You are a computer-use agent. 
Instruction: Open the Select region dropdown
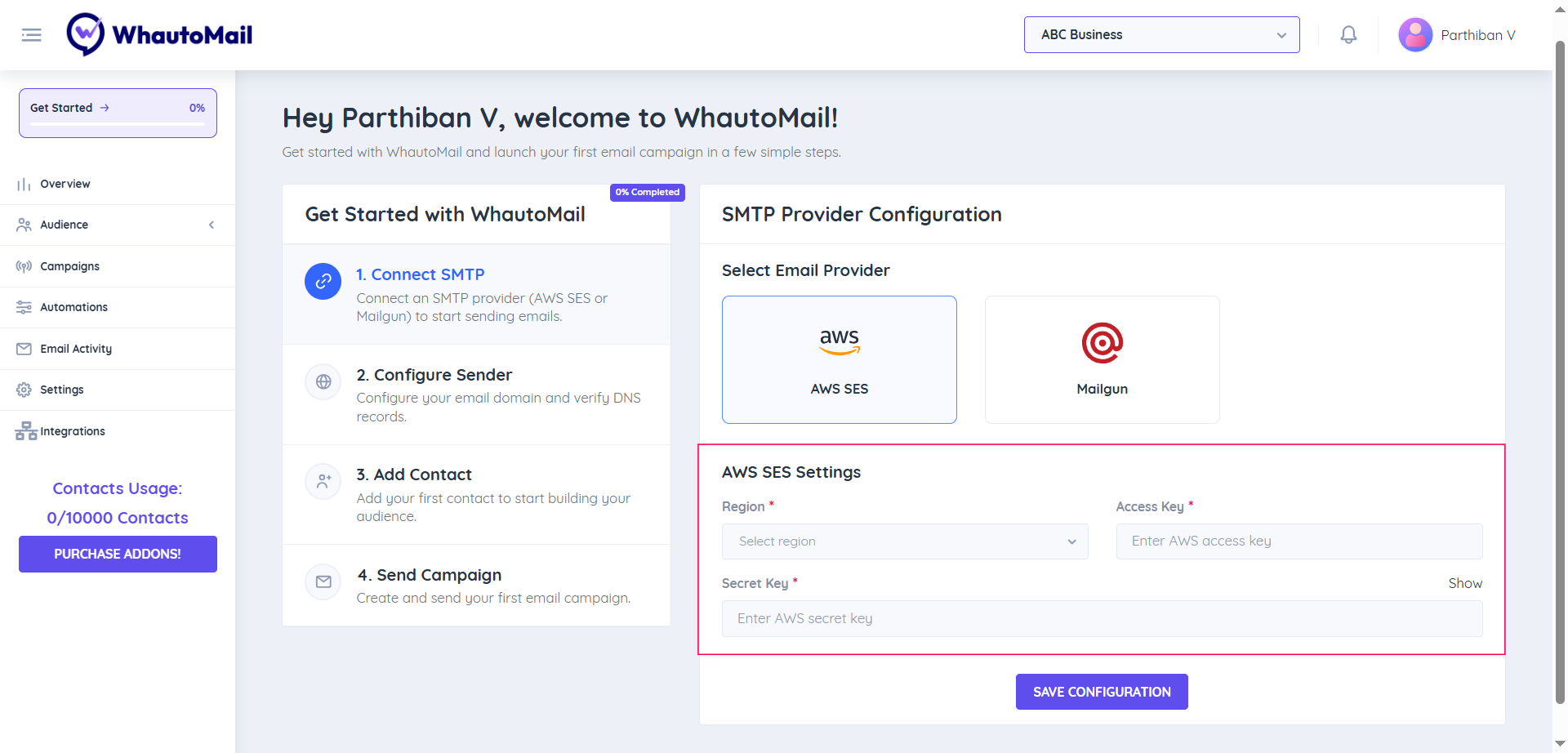904,541
